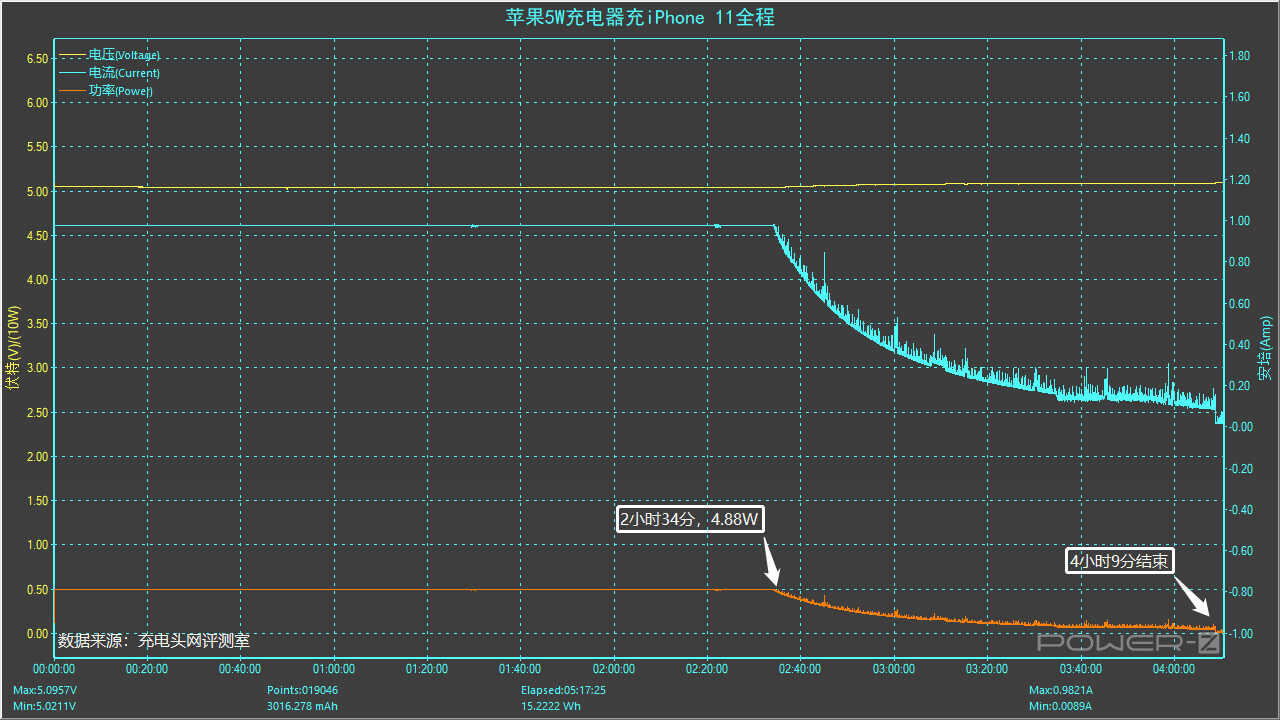1280x720 pixels.
Task: Click the 03:00:00 time axis label
Action: click(894, 669)
